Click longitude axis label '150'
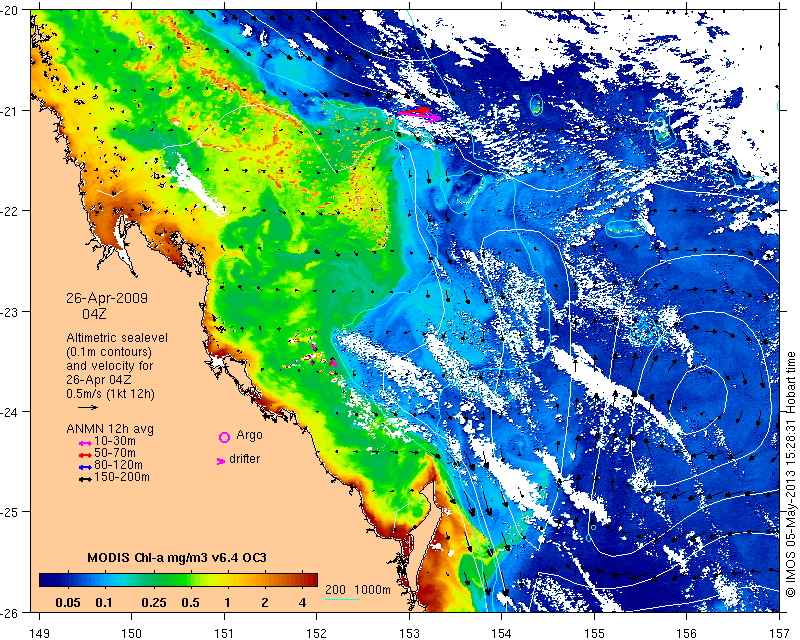 pos(132,633)
